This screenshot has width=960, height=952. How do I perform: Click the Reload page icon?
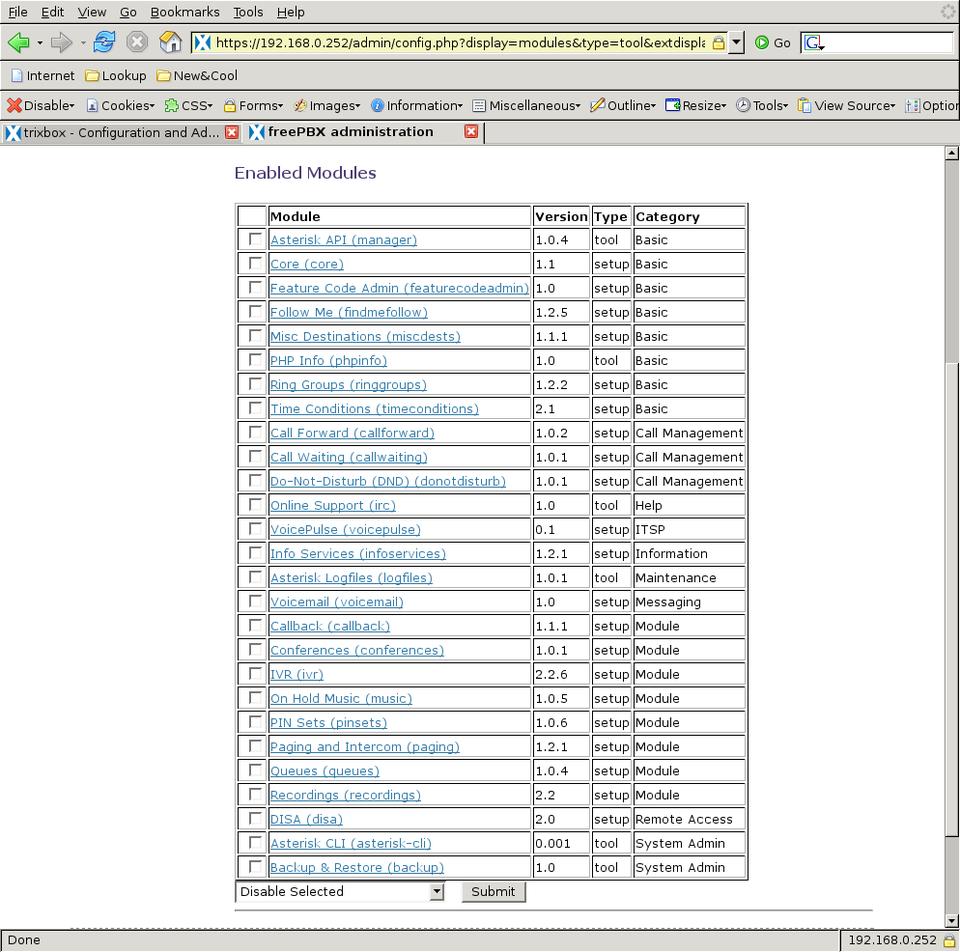[104, 42]
